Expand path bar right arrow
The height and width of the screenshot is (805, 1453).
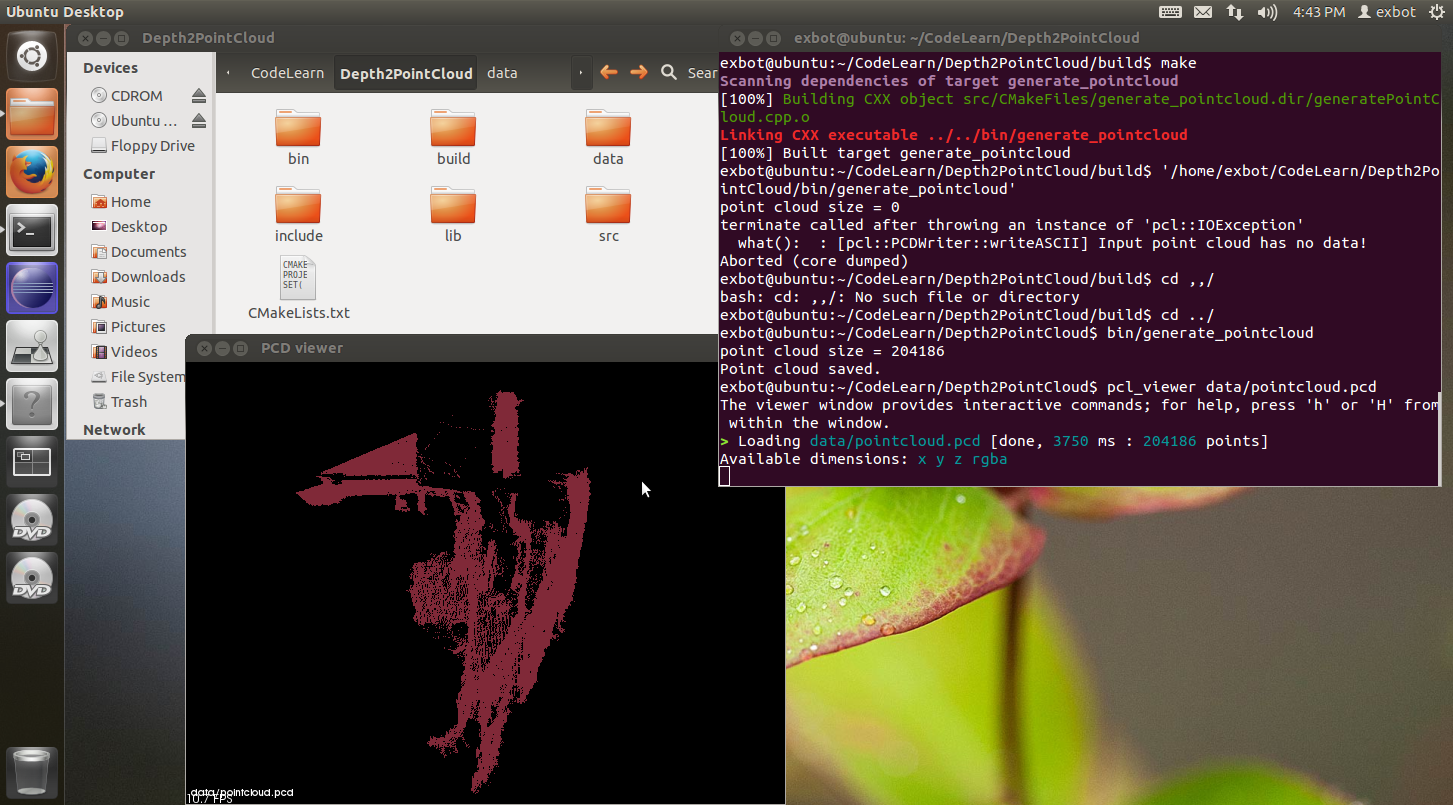pyautogui.click(x=580, y=73)
